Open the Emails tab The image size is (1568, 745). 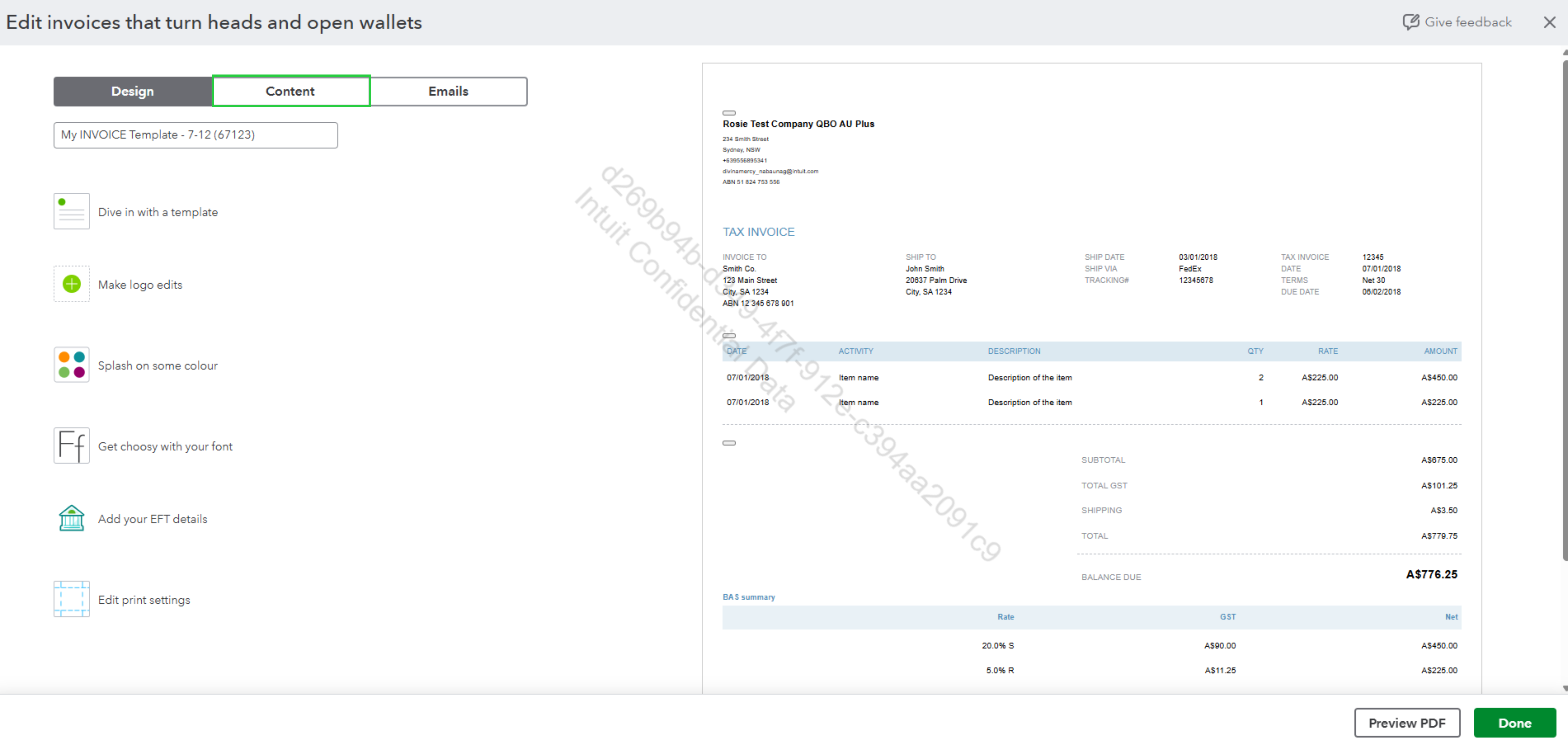tap(448, 91)
